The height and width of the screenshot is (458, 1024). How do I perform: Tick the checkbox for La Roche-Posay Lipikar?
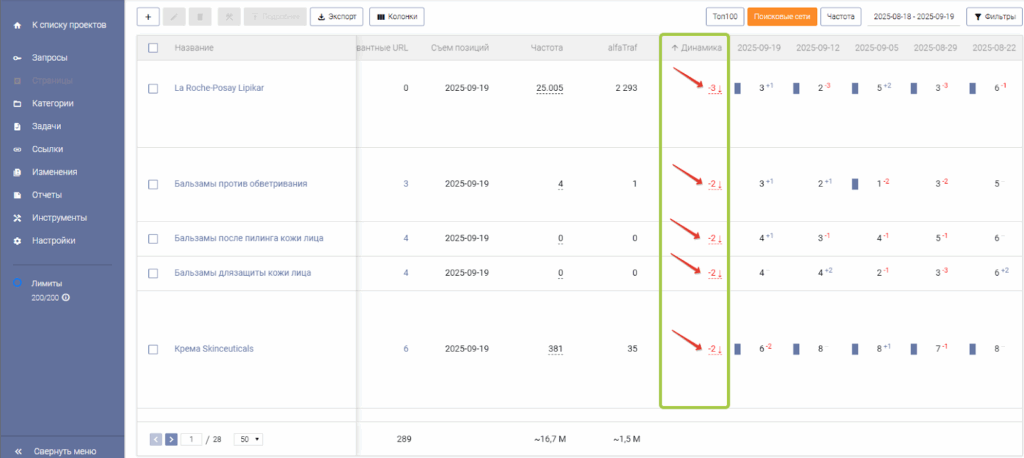(x=153, y=88)
